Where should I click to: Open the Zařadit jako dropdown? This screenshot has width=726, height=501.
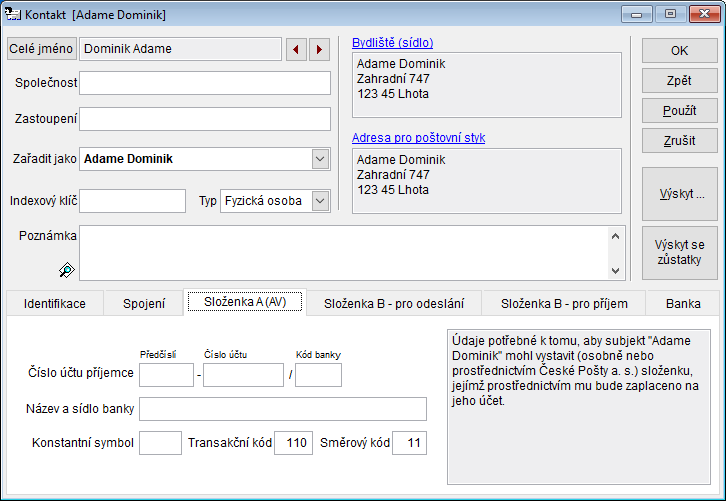click(320, 158)
